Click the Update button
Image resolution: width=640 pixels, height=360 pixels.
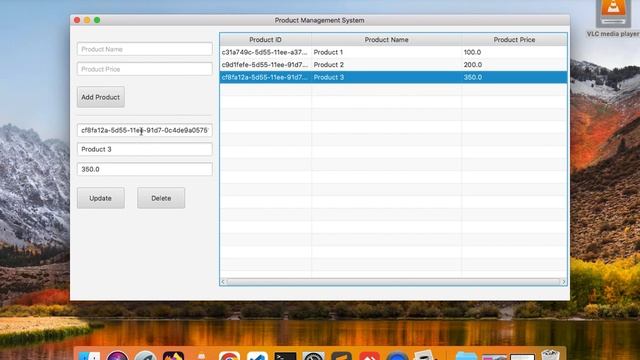[100, 198]
